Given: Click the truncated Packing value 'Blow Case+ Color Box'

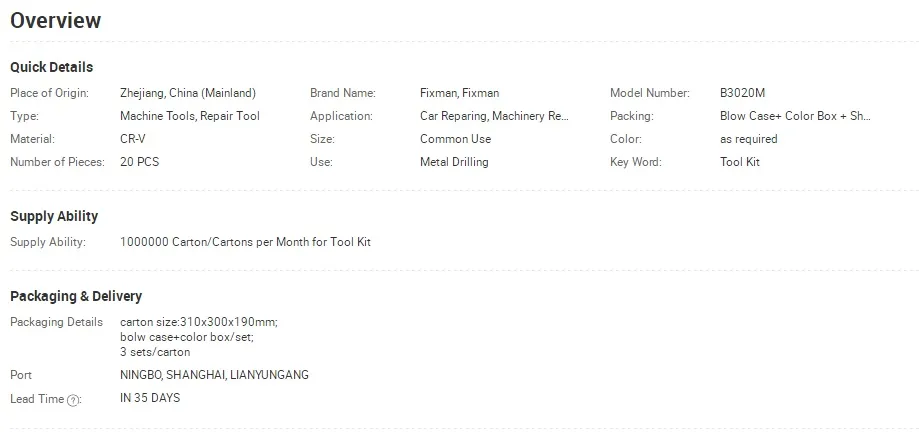Looking at the screenshot, I should pyautogui.click(x=795, y=116).
